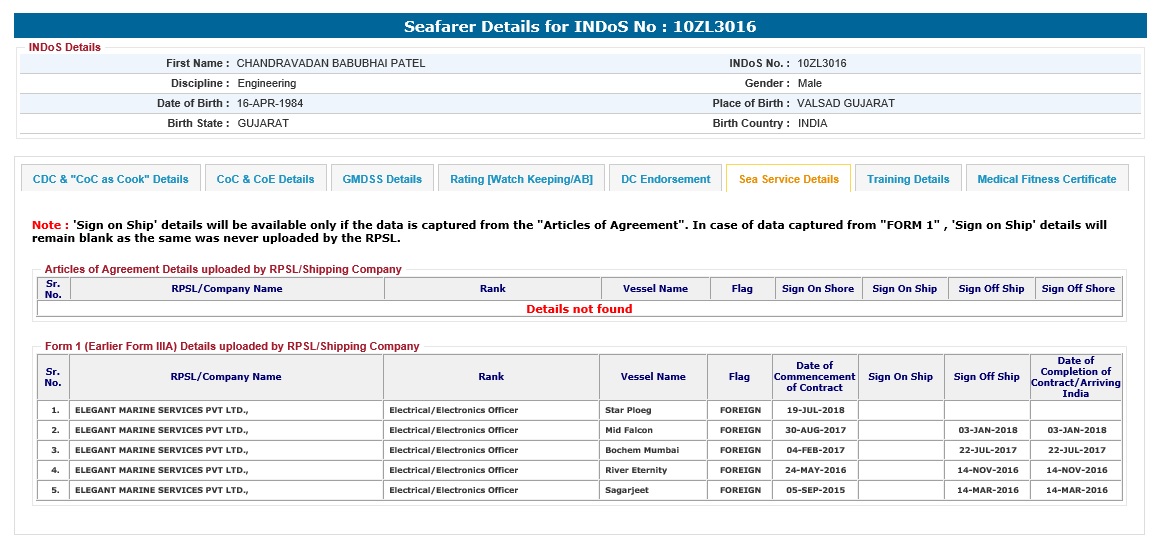Click the Seafarer Details page title bar
Screen dimensions: 1160x556
[580, 26]
